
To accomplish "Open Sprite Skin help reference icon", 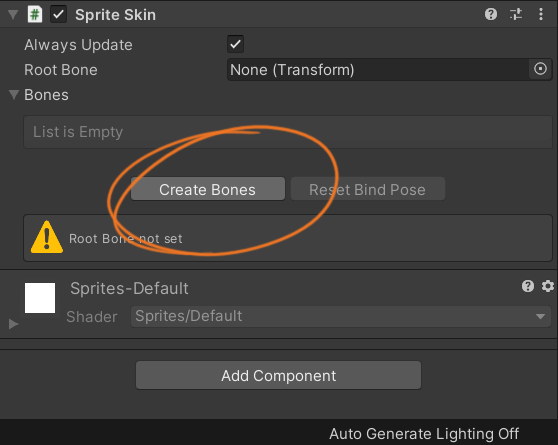I will pos(491,14).
